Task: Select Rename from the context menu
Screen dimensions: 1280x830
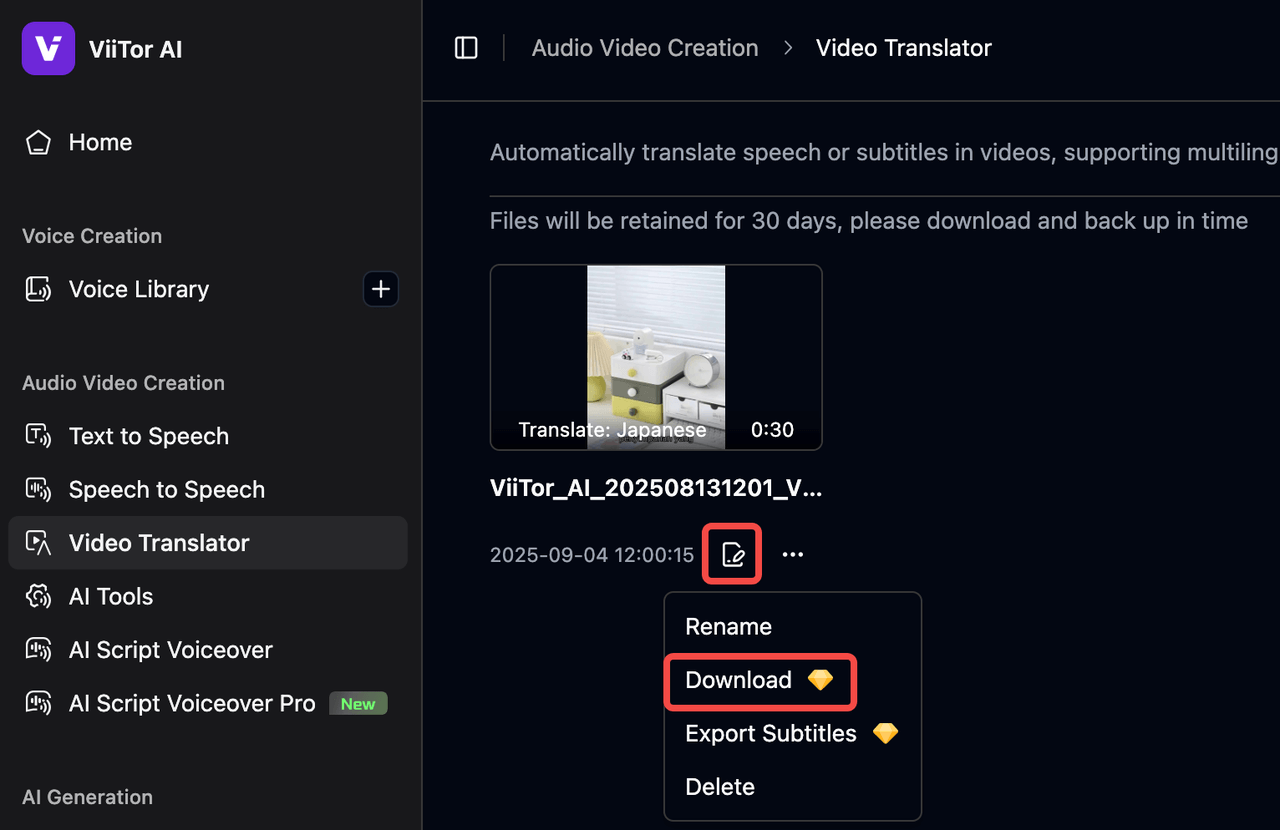Action: point(728,627)
